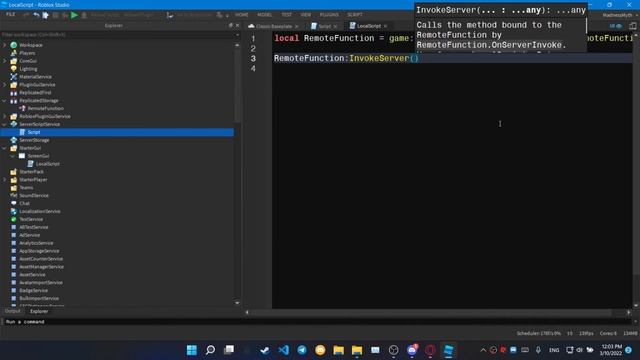Click the ENG language indicator

pos(554,350)
